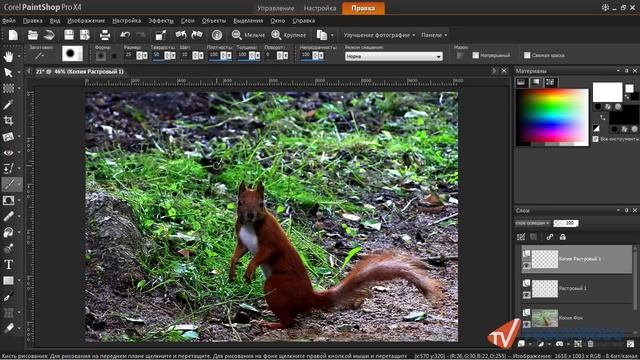
Task: Undo the last action with the Undo arrow
Action: tap(125, 35)
